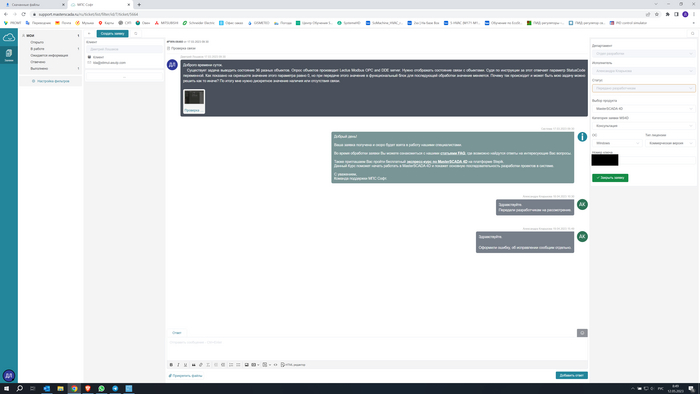Click the client name field
Image resolution: width=700 pixels, height=394 pixels.
pos(125,49)
